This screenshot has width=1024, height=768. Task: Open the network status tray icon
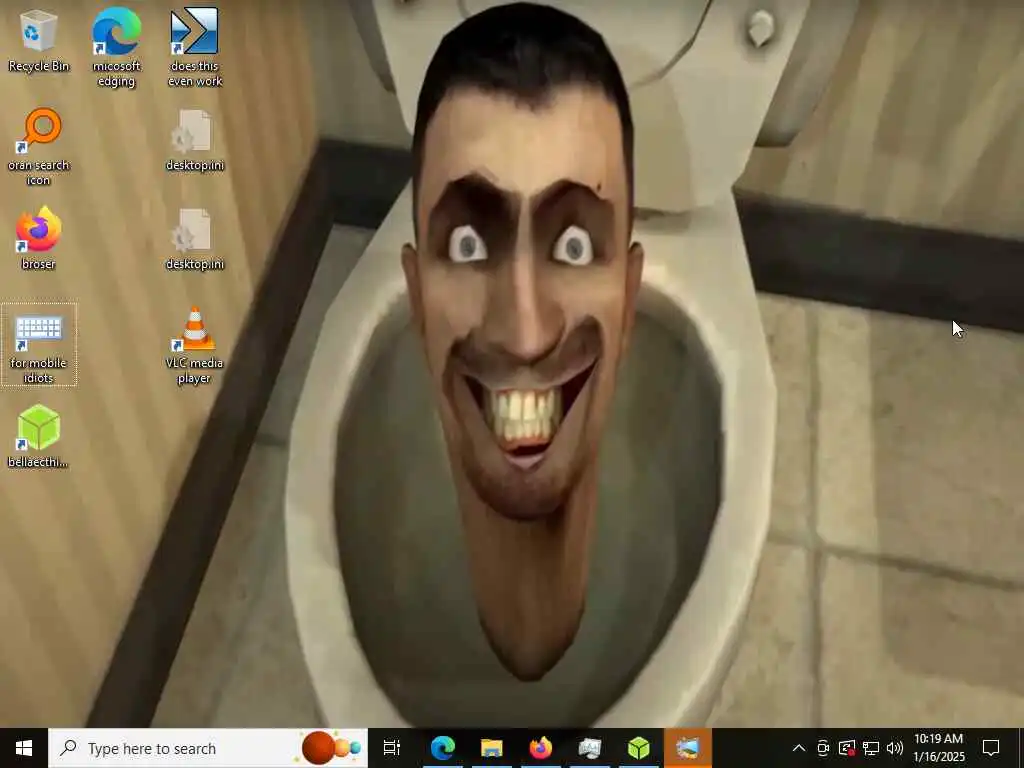coord(871,748)
